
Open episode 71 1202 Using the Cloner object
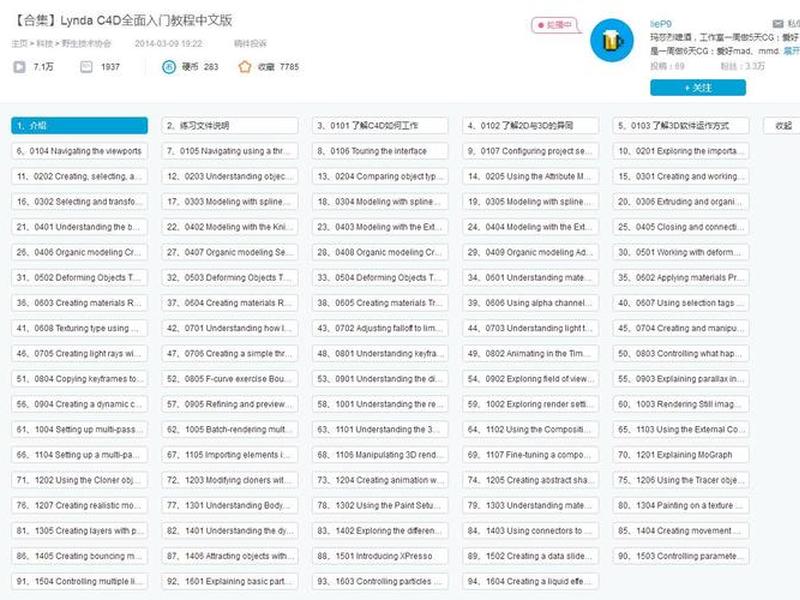pyautogui.click(x=80, y=480)
